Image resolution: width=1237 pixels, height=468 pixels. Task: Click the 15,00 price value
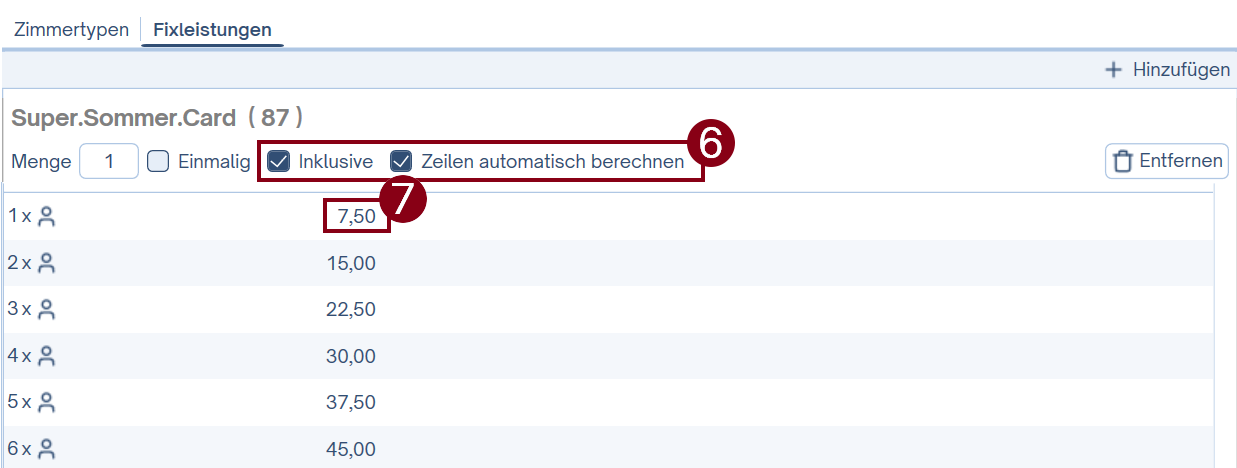(351, 264)
